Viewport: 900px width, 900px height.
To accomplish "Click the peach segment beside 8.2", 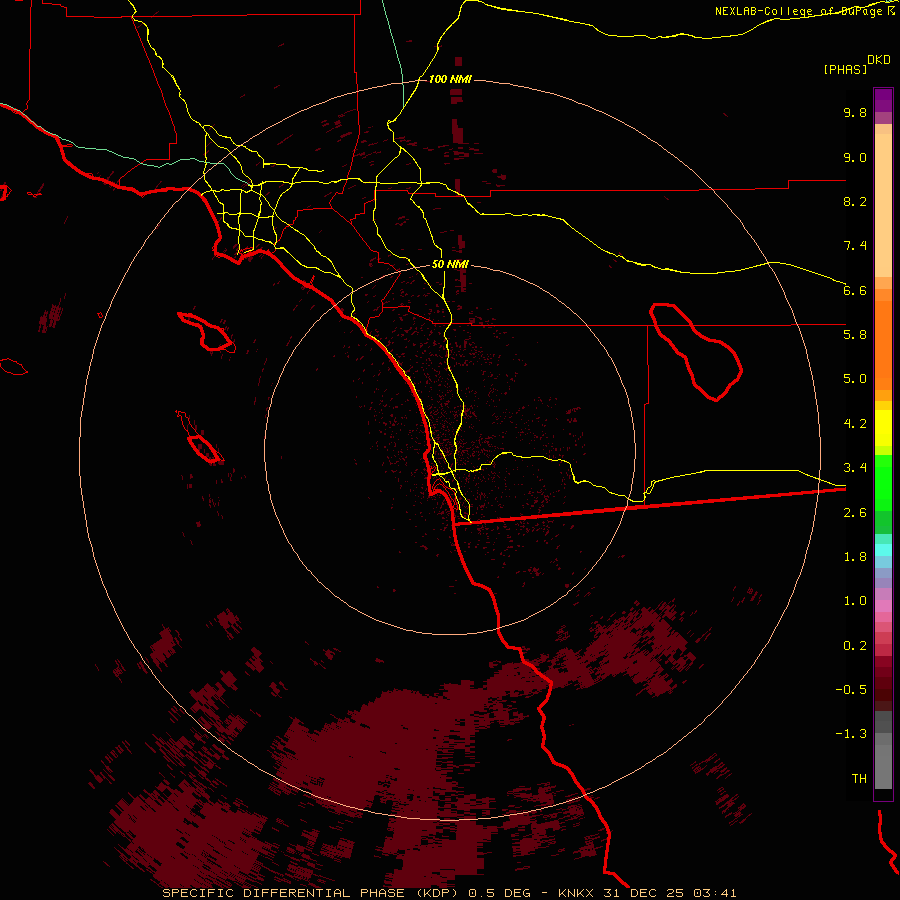I will [883, 205].
